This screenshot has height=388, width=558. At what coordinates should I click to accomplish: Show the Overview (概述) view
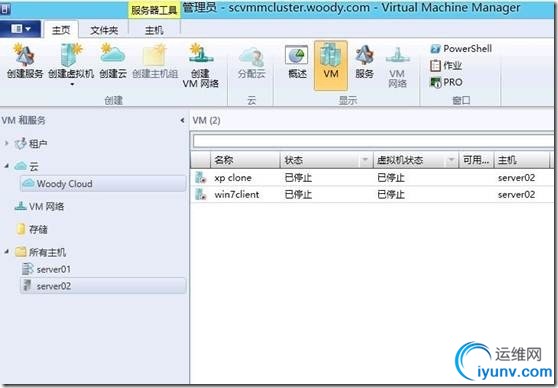click(x=297, y=62)
